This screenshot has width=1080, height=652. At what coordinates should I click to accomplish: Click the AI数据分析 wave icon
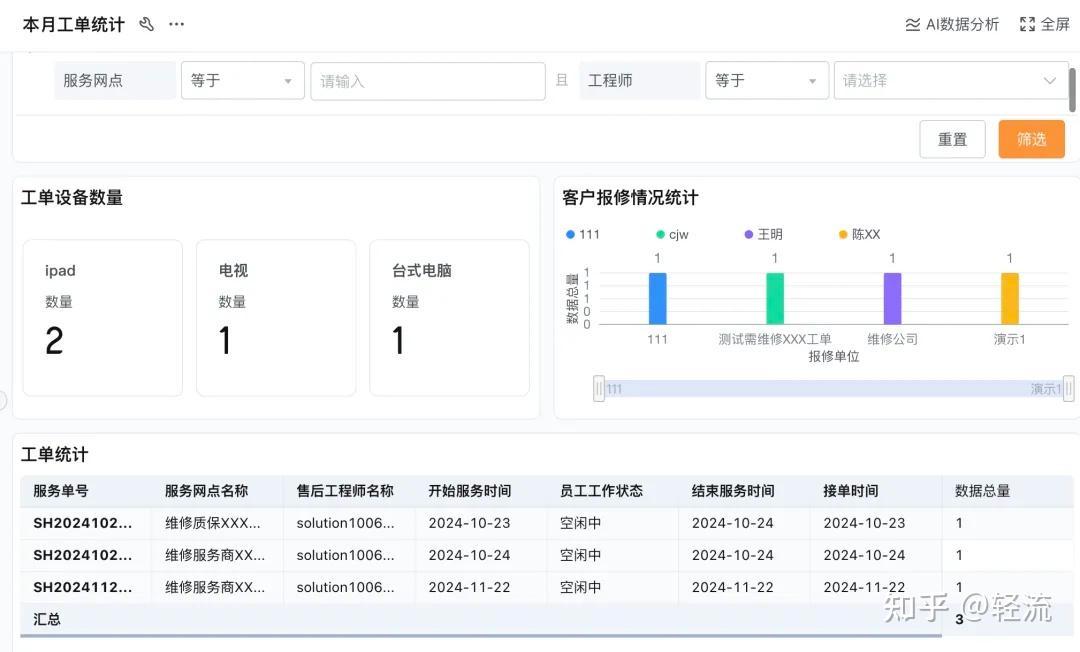pyautogui.click(x=913, y=25)
